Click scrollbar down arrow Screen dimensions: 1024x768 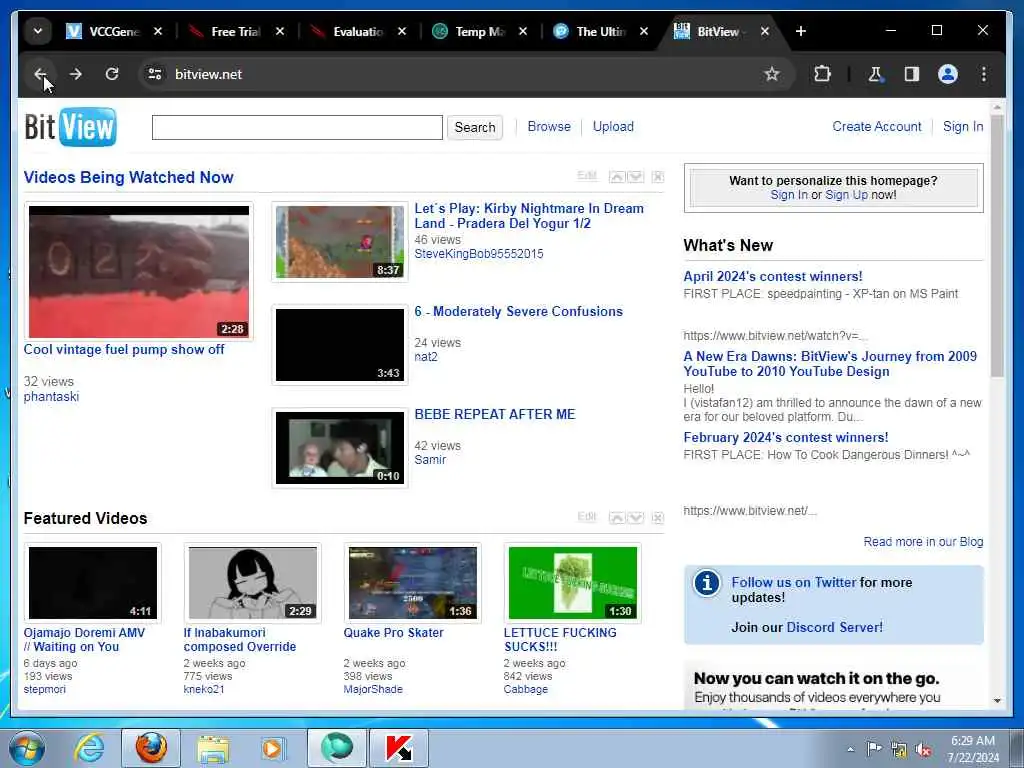coord(997,700)
